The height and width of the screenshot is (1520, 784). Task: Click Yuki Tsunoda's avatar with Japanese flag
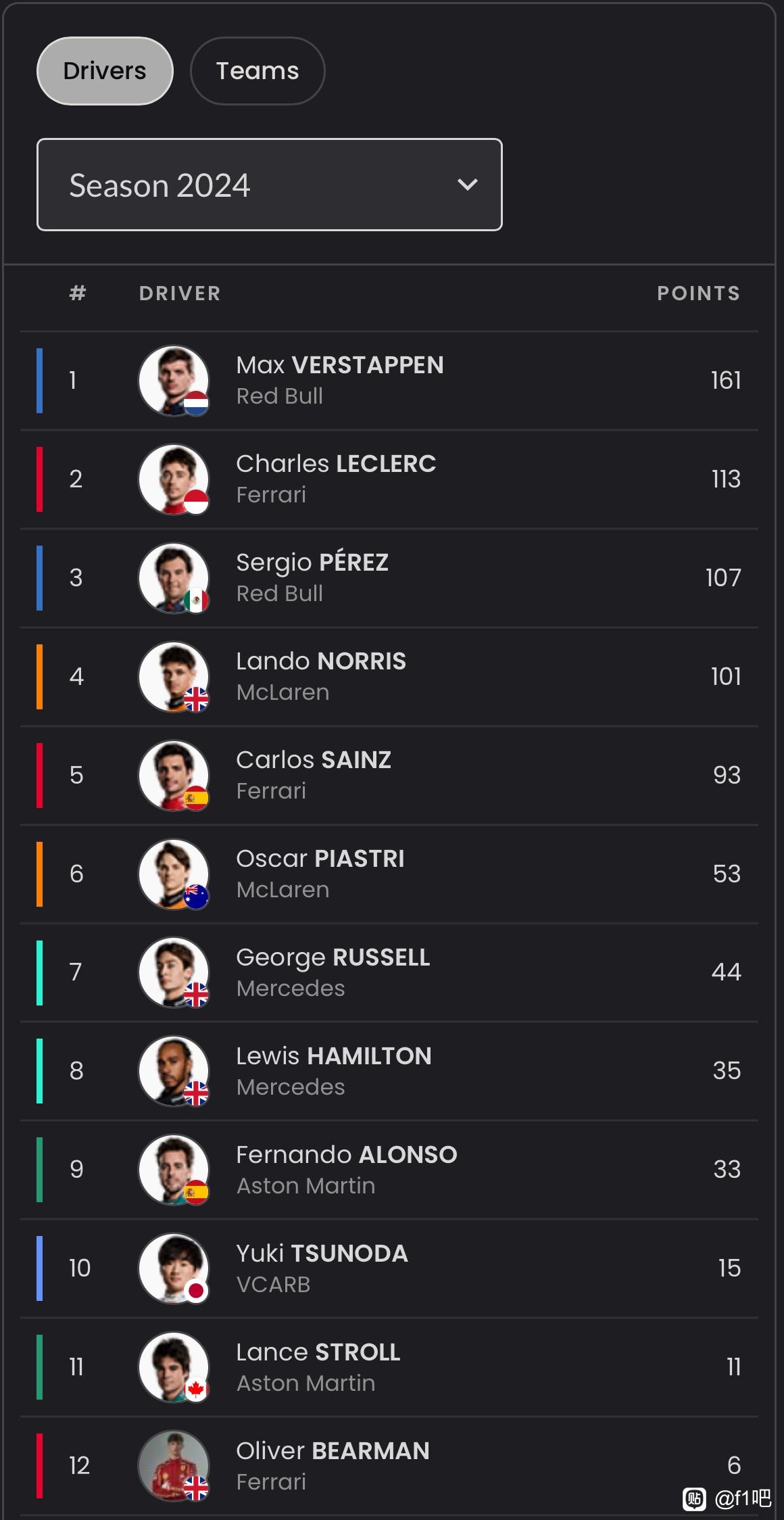click(174, 1268)
